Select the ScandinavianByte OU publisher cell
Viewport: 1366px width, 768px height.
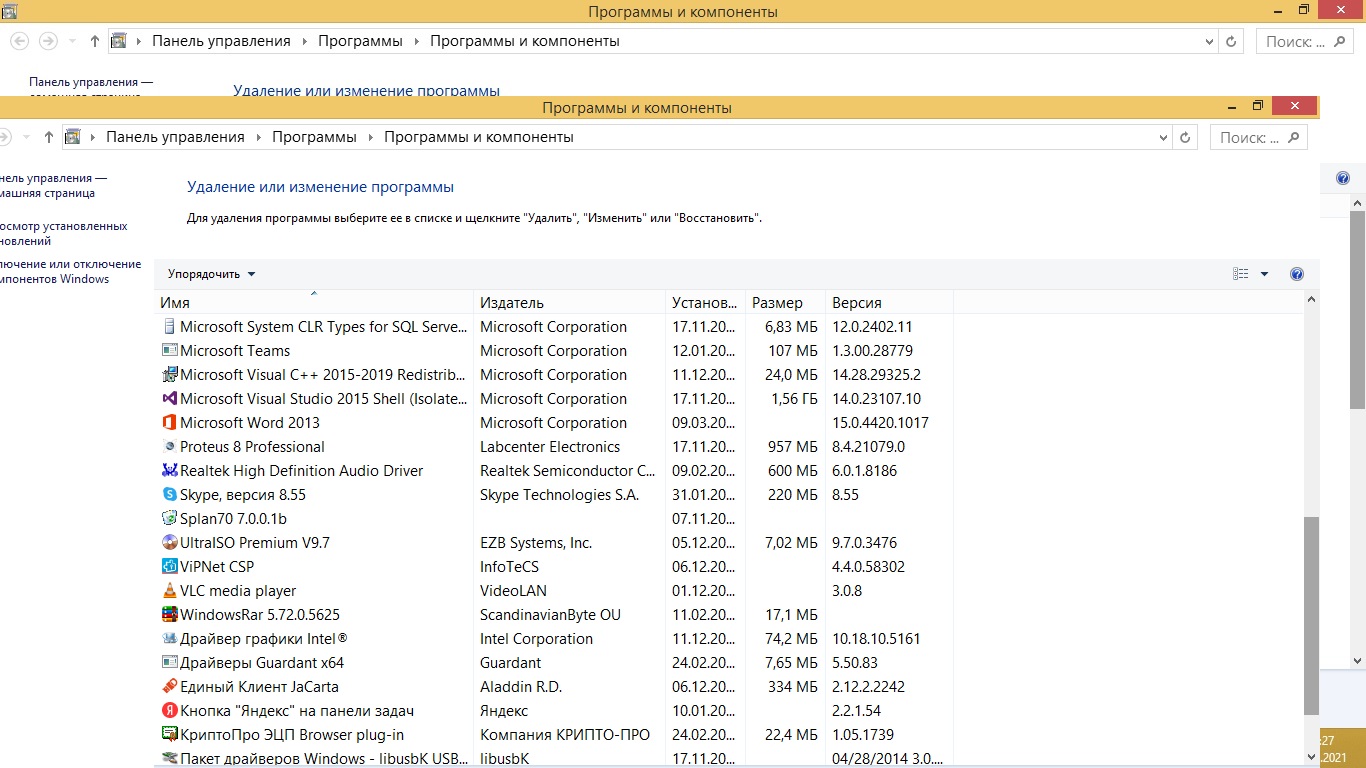(x=550, y=615)
